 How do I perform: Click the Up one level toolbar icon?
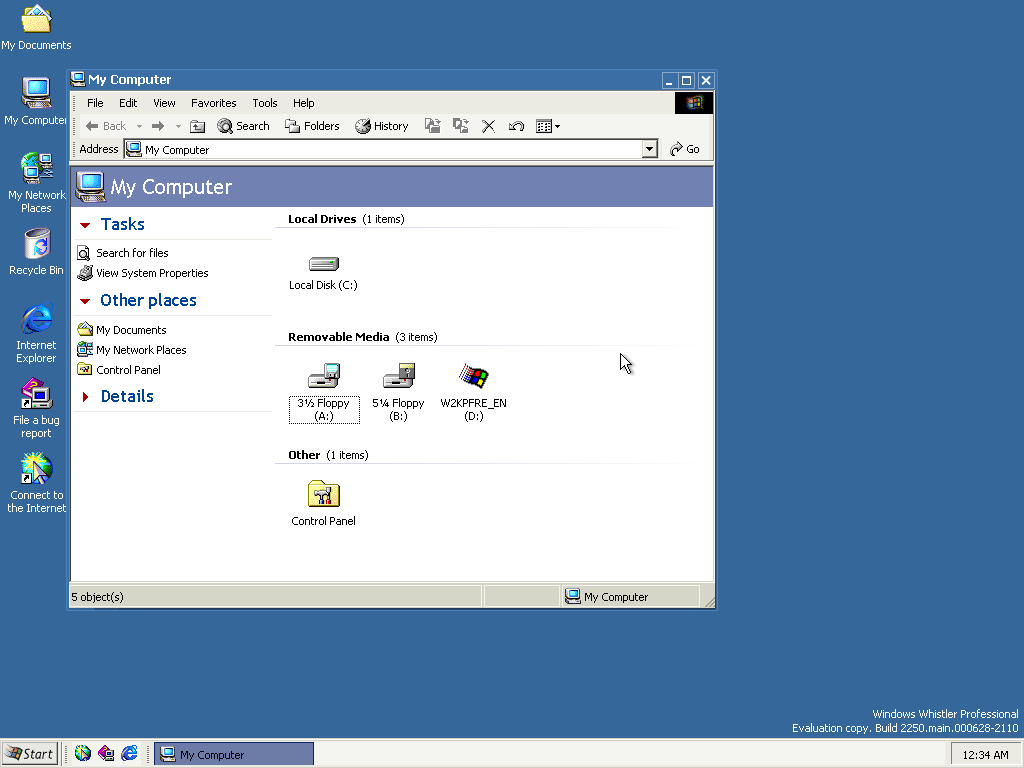pyautogui.click(x=198, y=126)
